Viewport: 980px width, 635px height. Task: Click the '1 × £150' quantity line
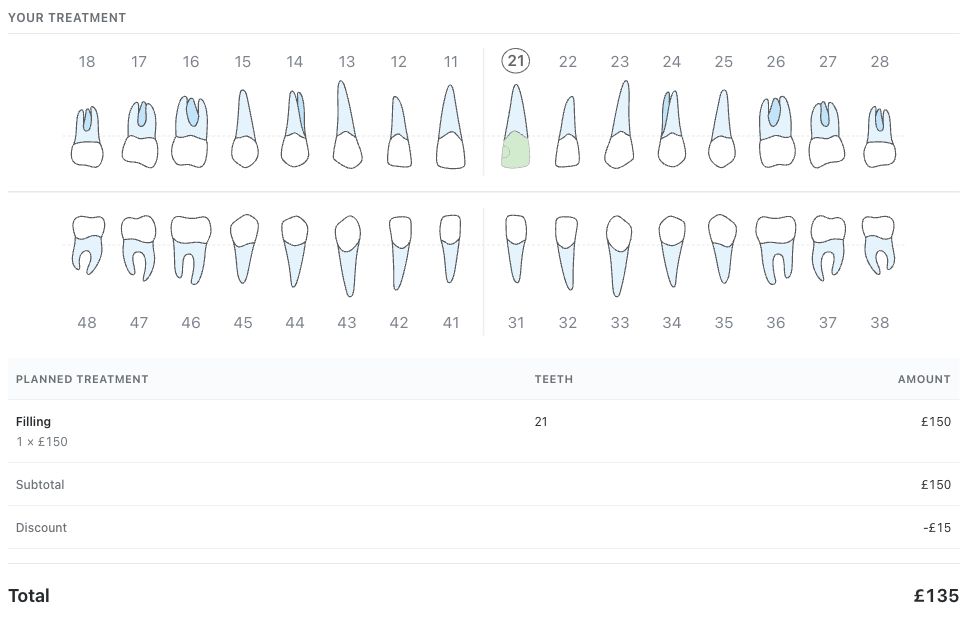[x=42, y=442]
